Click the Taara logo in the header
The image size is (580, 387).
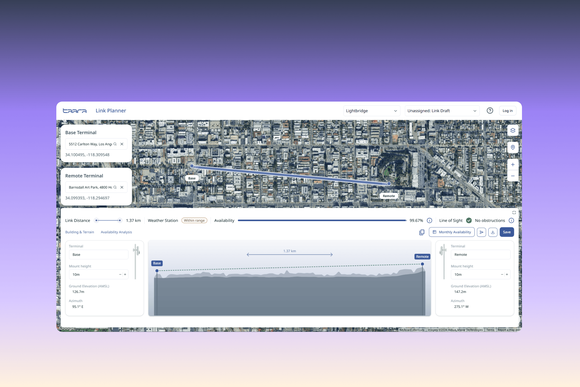click(75, 111)
